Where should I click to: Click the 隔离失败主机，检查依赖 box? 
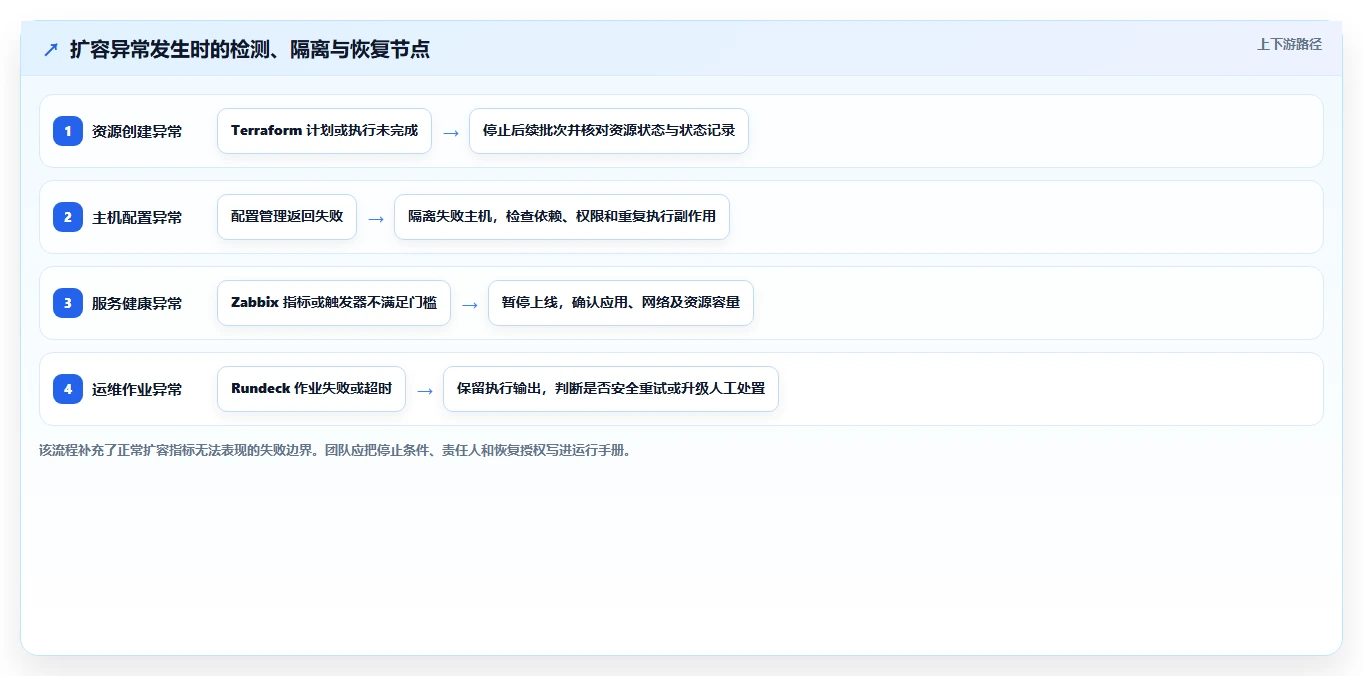tap(562, 217)
